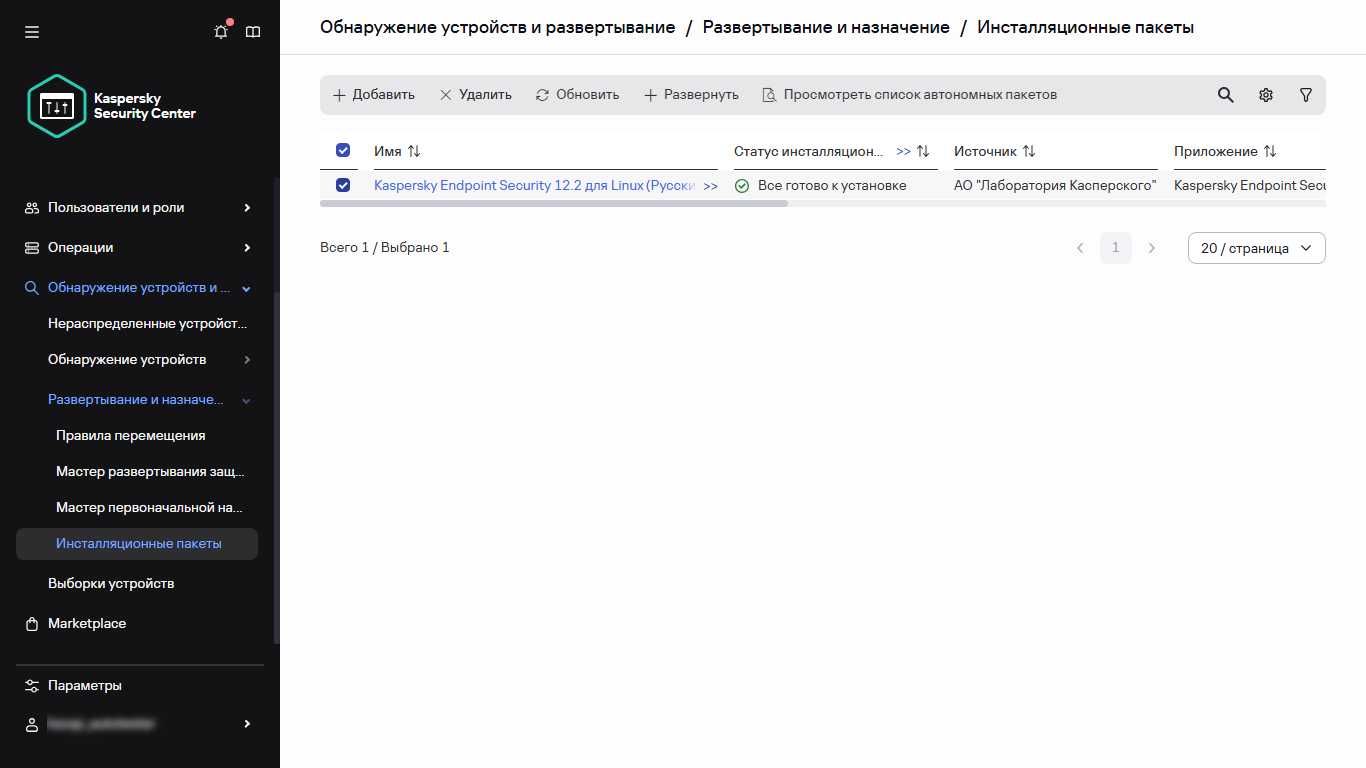Open the items-per-page dropdown showing 20

tap(1256, 247)
